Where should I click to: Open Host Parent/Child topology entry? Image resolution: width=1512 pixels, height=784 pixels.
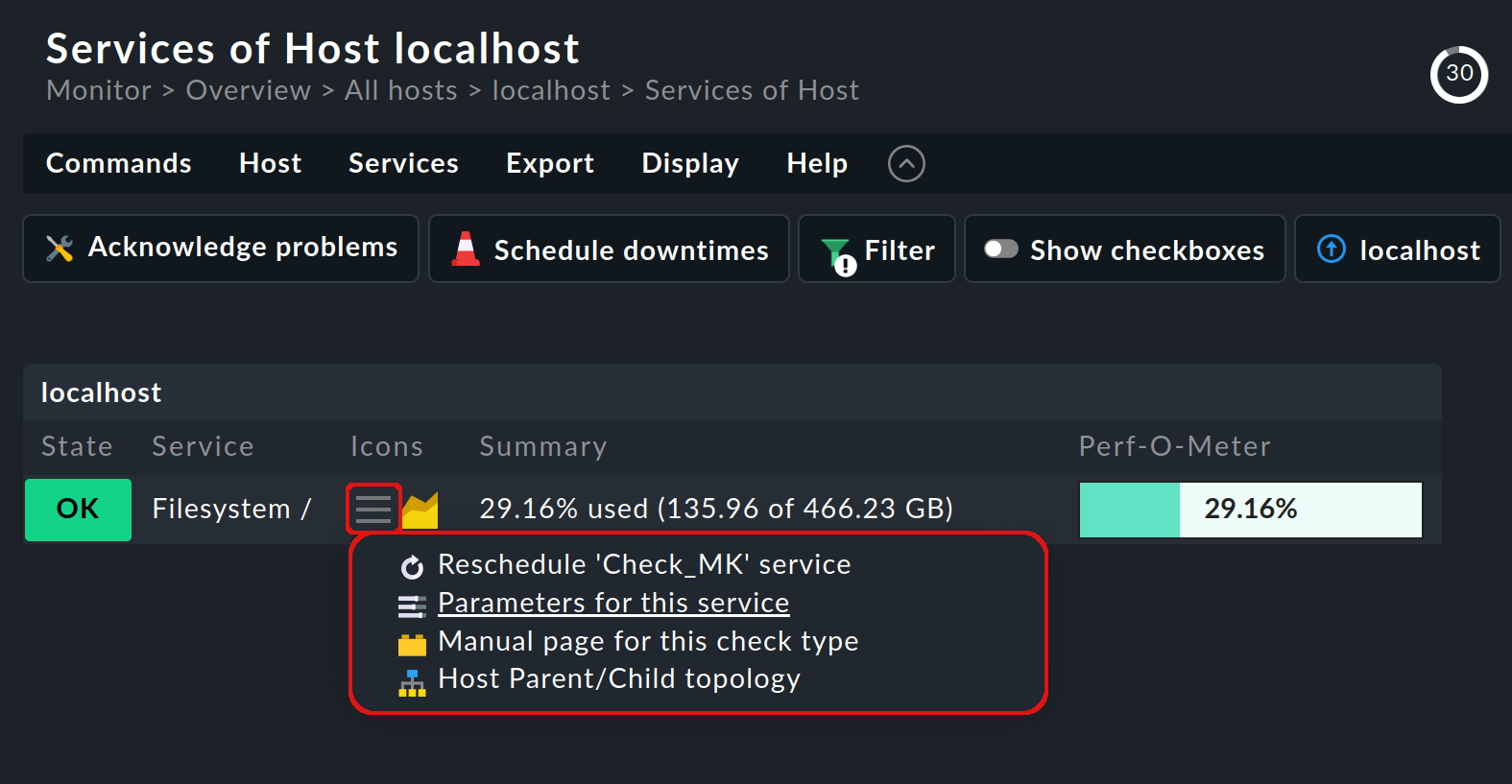point(619,678)
